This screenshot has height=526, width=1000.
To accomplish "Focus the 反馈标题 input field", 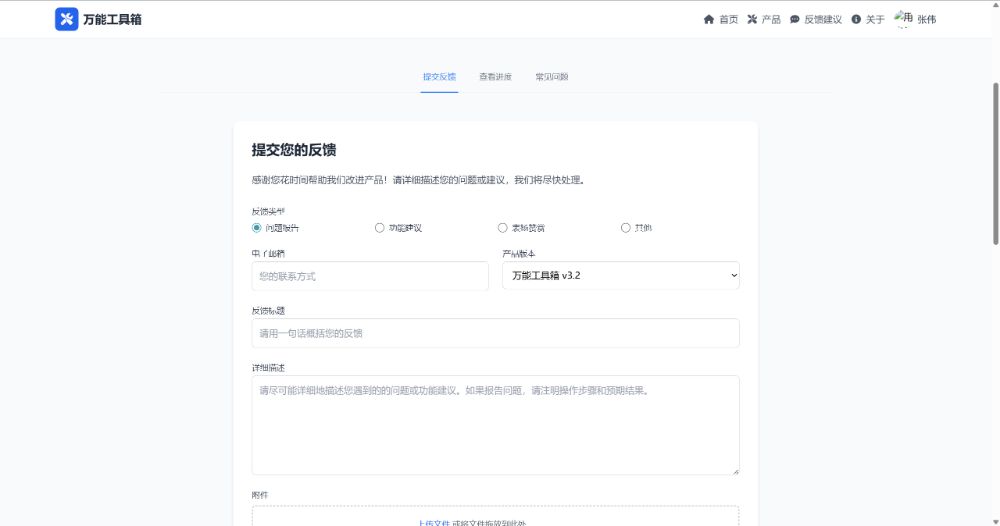I will pyautogui.click(x=496, y=333).
